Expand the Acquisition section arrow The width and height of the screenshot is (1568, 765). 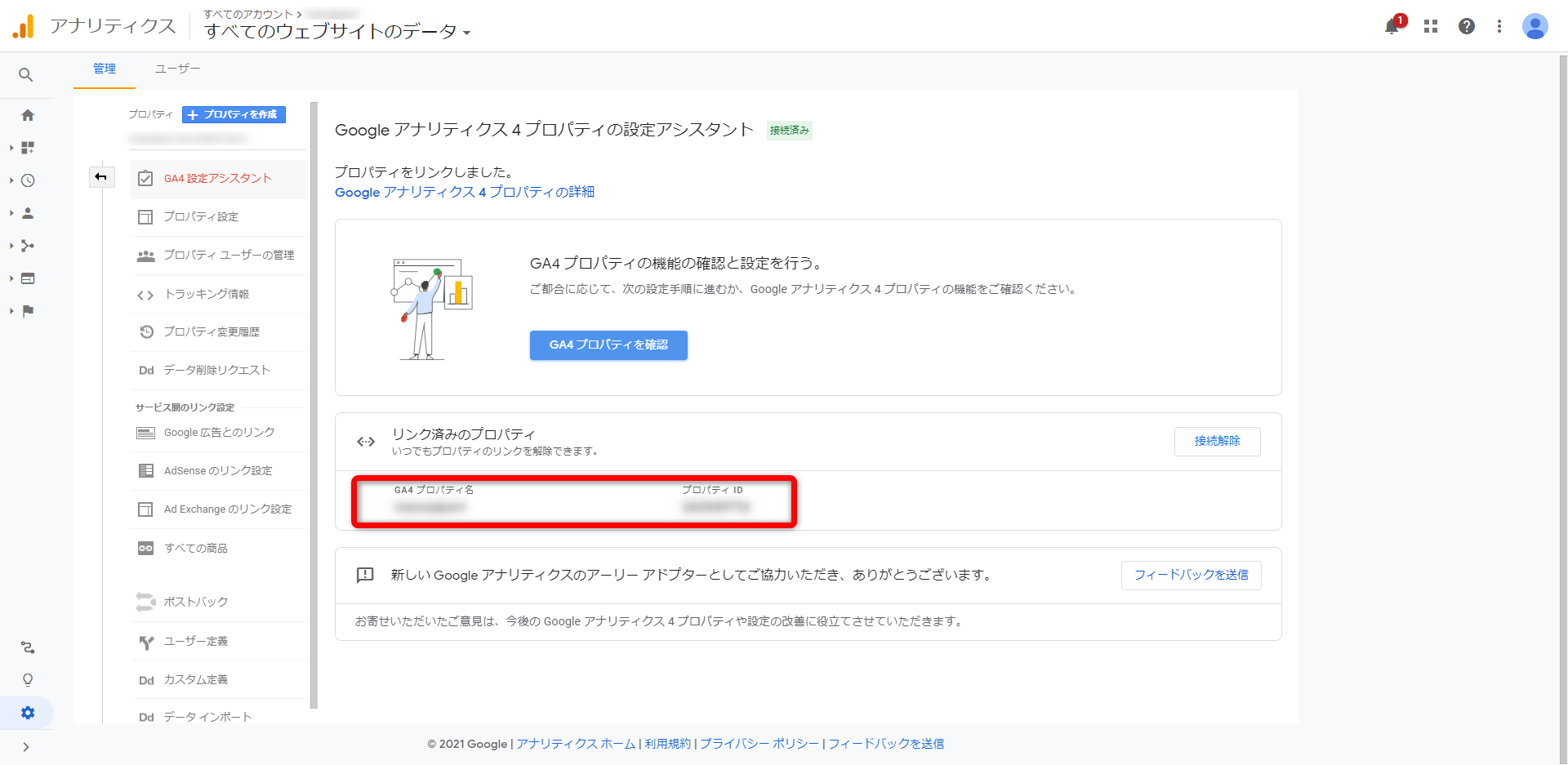(x=11, y=246)
